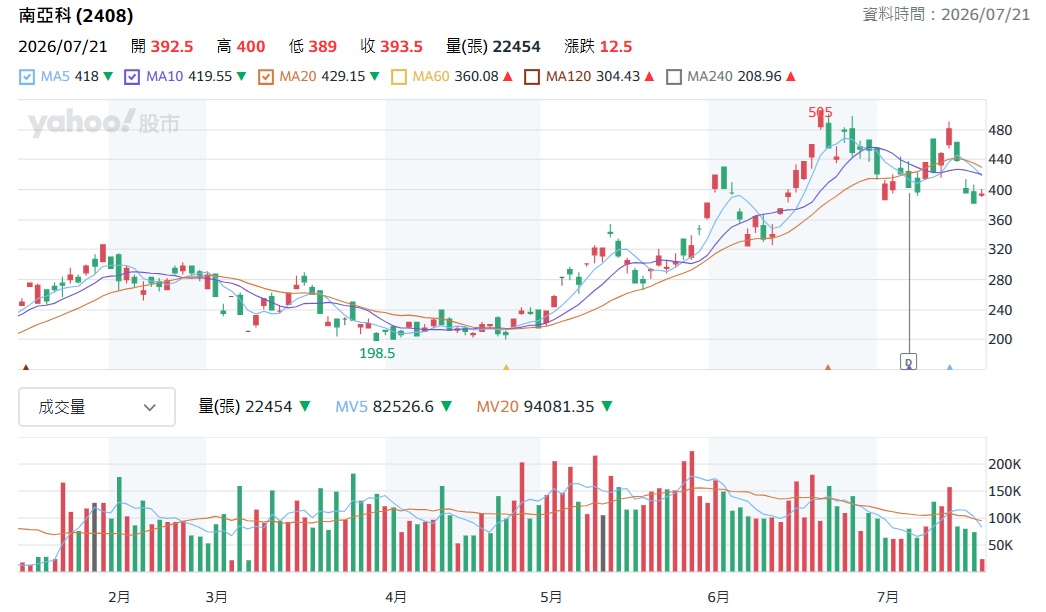
Task: Click the 100K volume axis label
Action: click(1005, 518)
